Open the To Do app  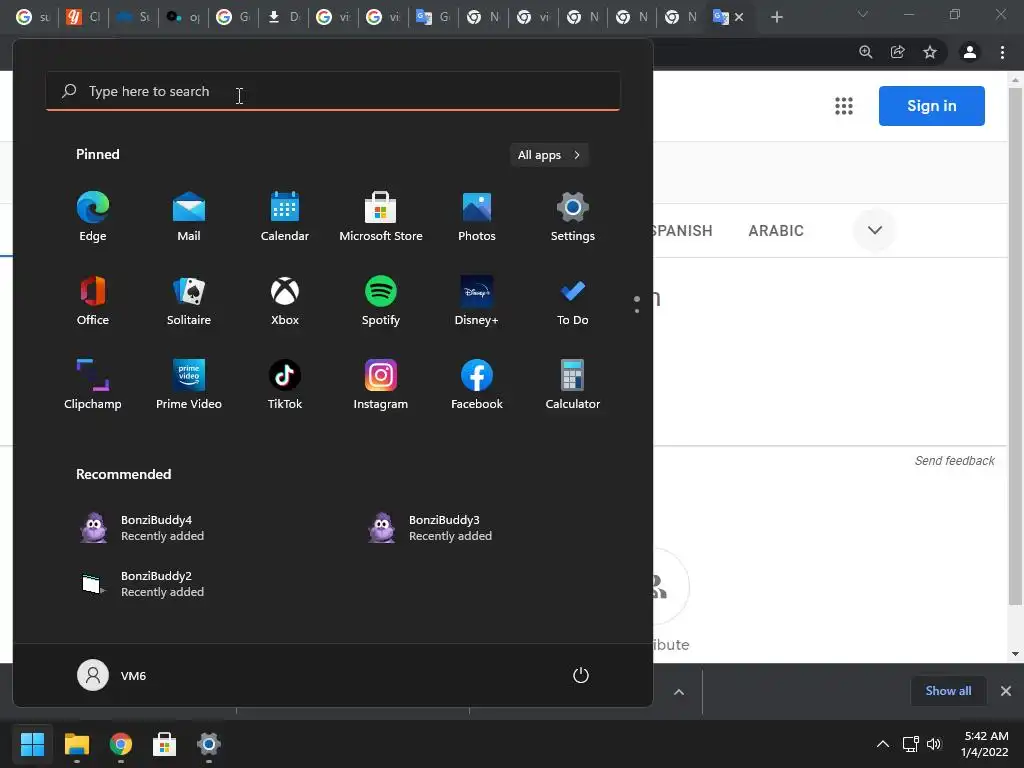[573, 301]
